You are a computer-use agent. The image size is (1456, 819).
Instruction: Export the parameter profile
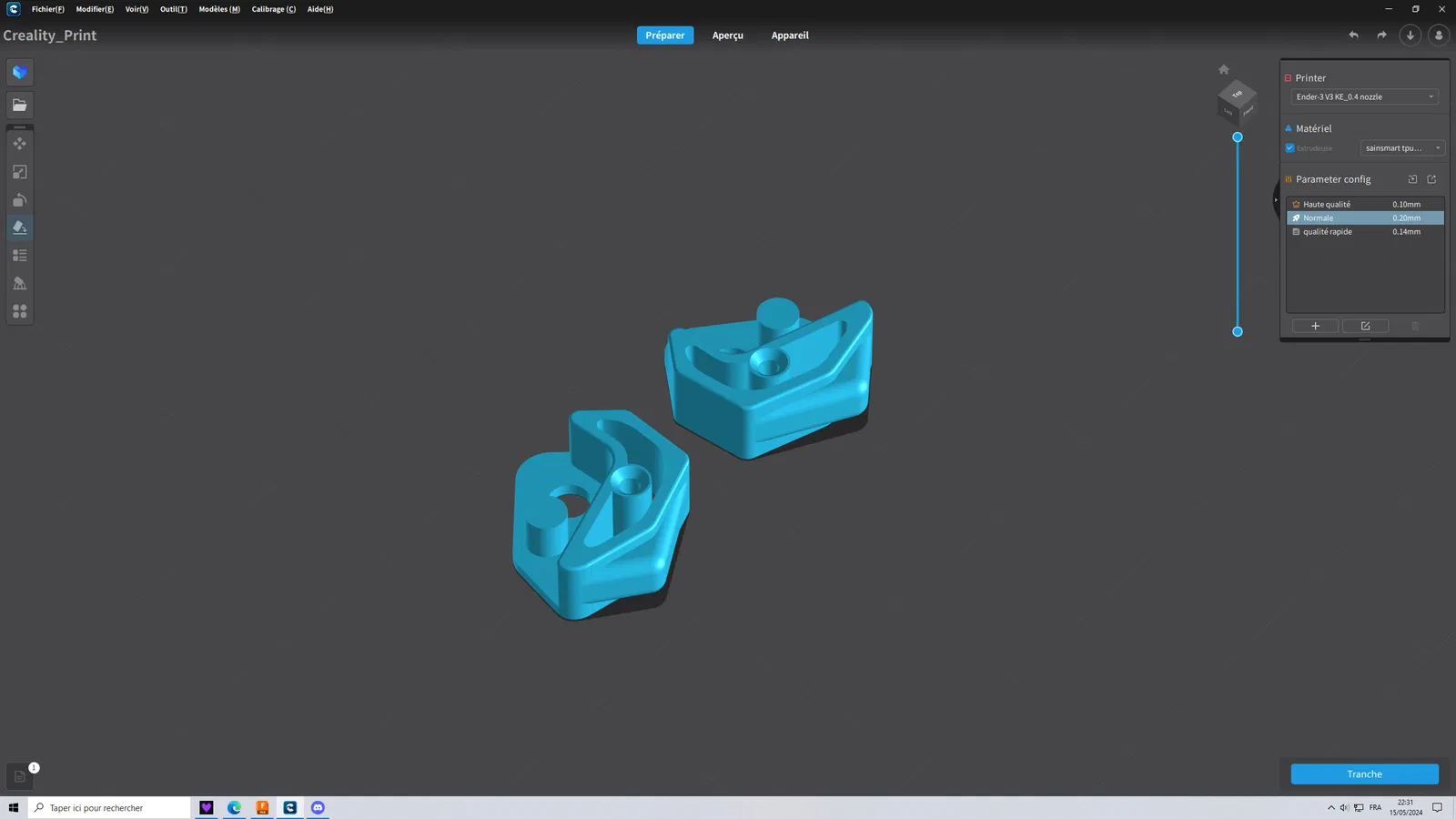[1431, 179]
